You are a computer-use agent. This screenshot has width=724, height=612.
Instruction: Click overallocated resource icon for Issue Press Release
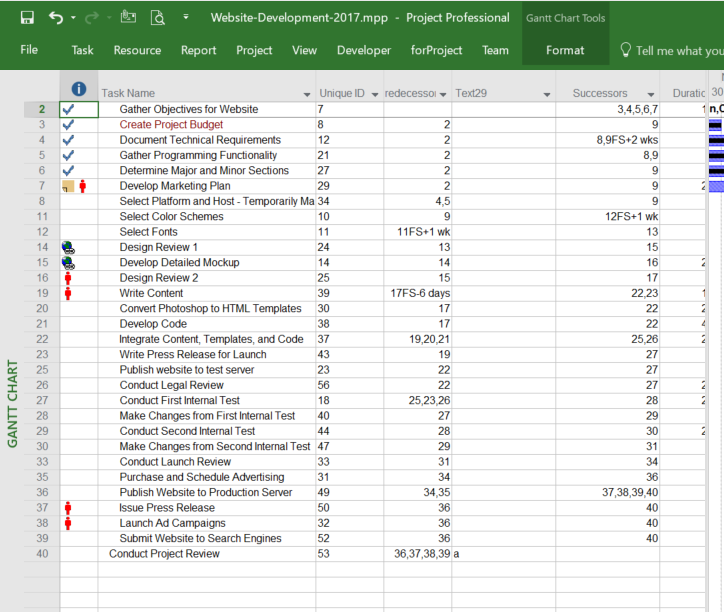pos(68,508)
